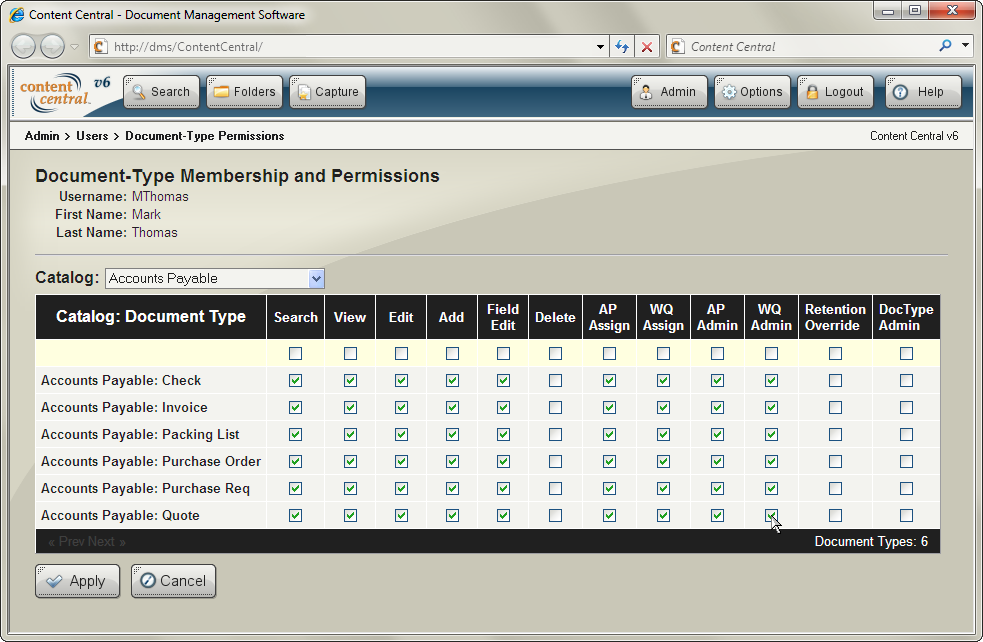Viewport: 983px width, 642px height.
Task: Click the Users breadcrumb link
Action: [92, 136]
